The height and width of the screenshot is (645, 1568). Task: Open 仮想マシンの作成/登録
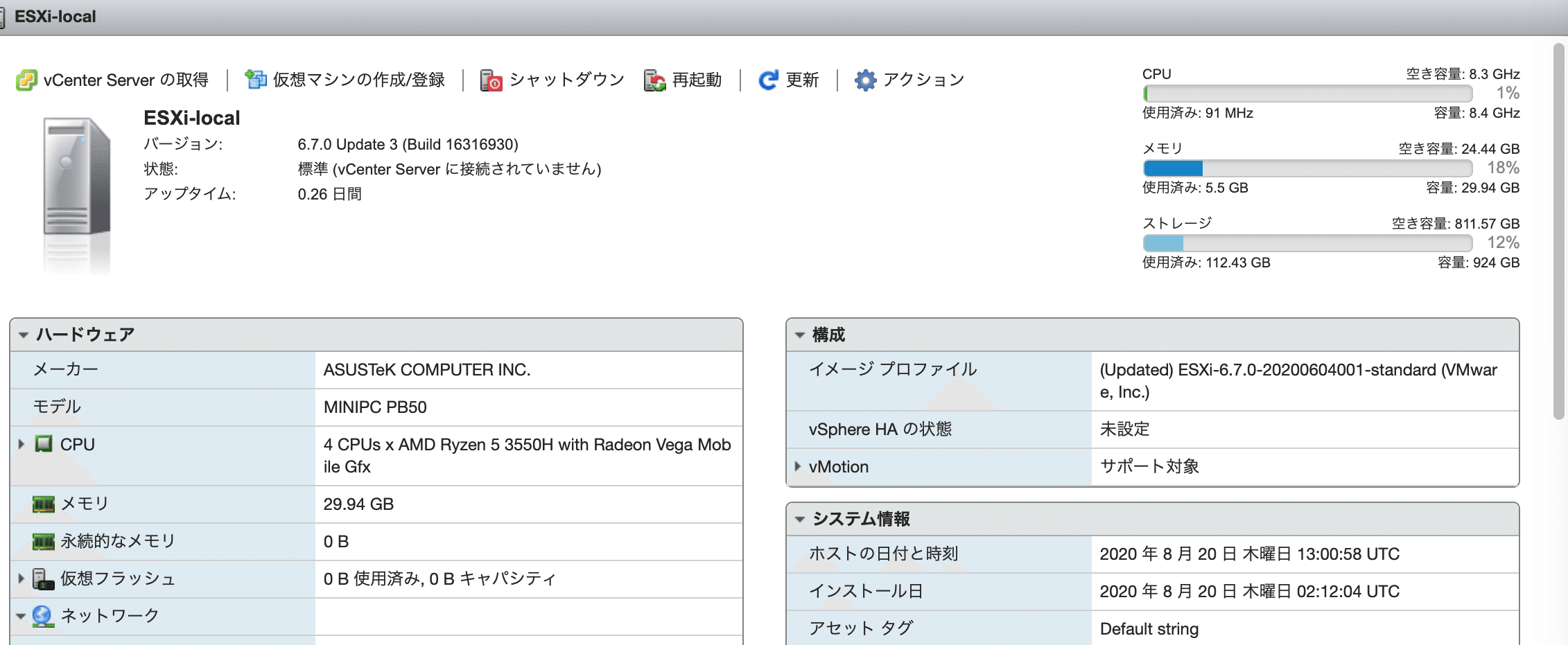pos(358,80)
